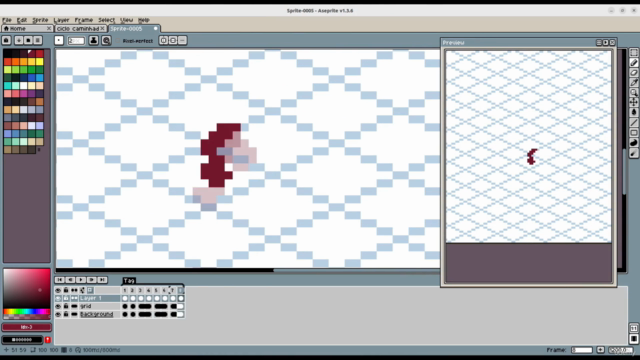Click the symmetry vertical button in context bar
This screenshot has width=640, height=360.
click(173, 40)
